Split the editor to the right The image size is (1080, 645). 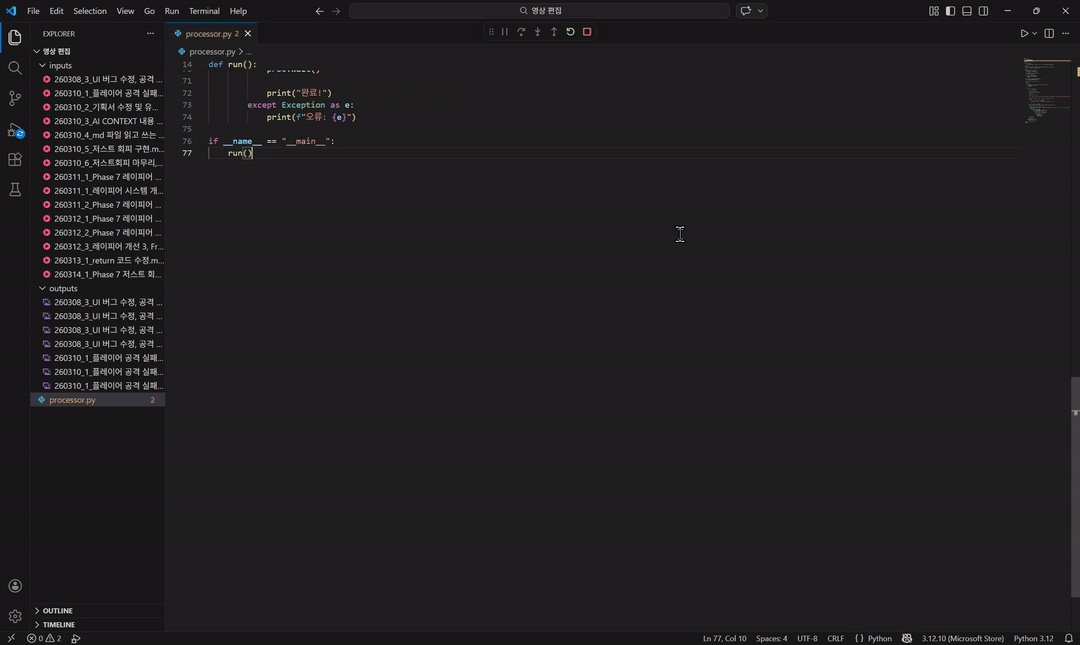[x=1049, y=33]
